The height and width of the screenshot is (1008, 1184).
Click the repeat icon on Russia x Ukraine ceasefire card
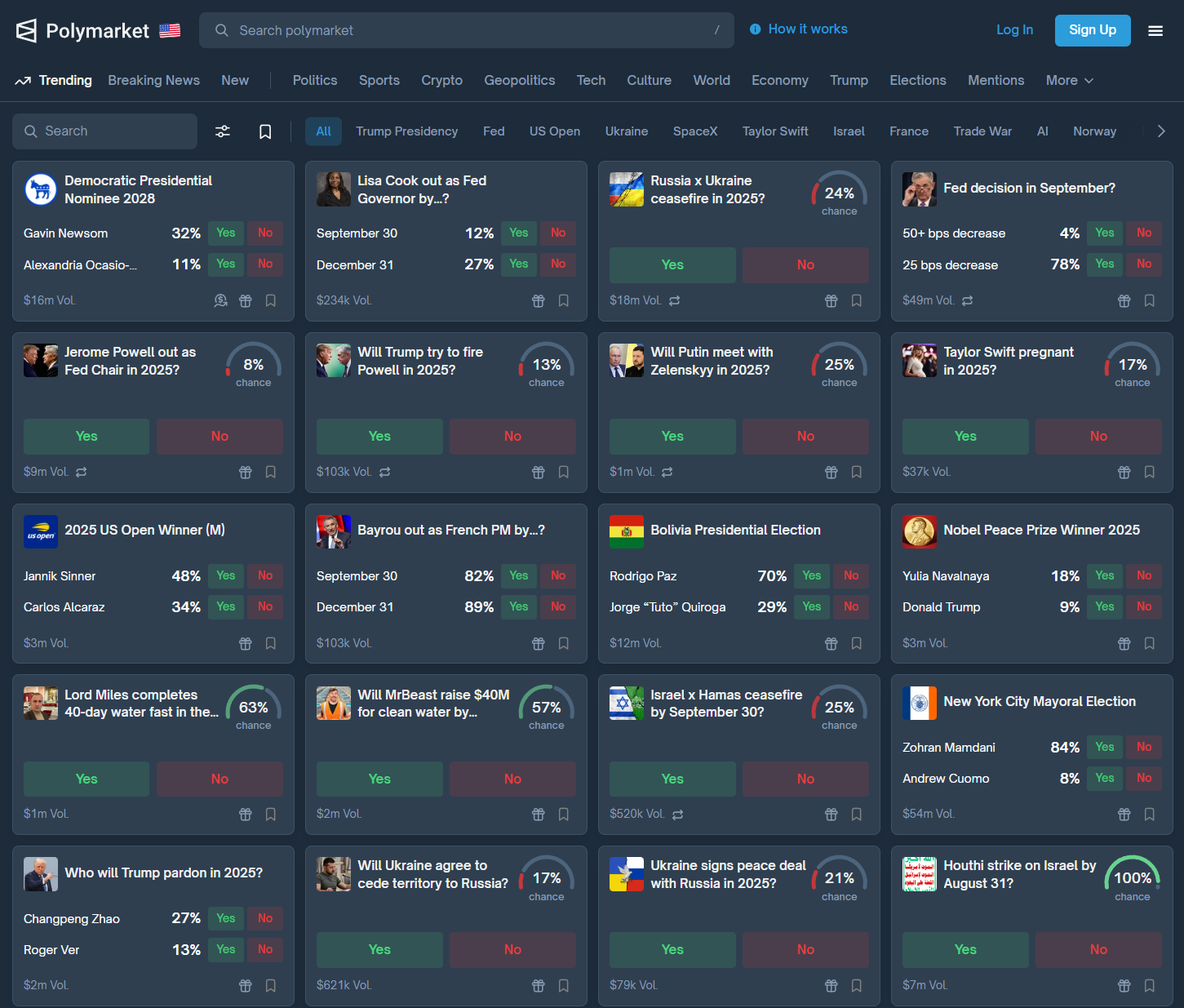pos(674,300)
